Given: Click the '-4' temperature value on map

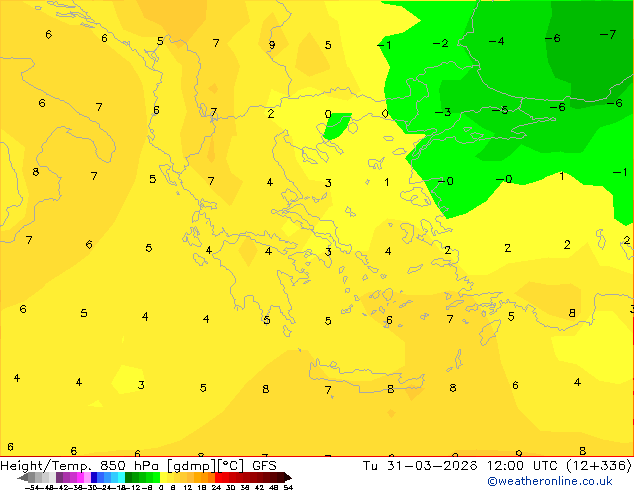Looking at the screenshot, I should [x=496, y=41].
